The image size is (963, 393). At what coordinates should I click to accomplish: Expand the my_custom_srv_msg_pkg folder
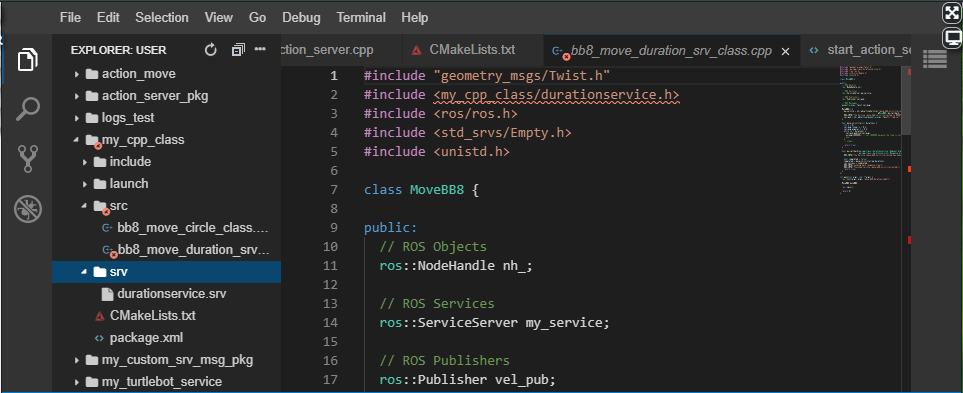(77, 360)
